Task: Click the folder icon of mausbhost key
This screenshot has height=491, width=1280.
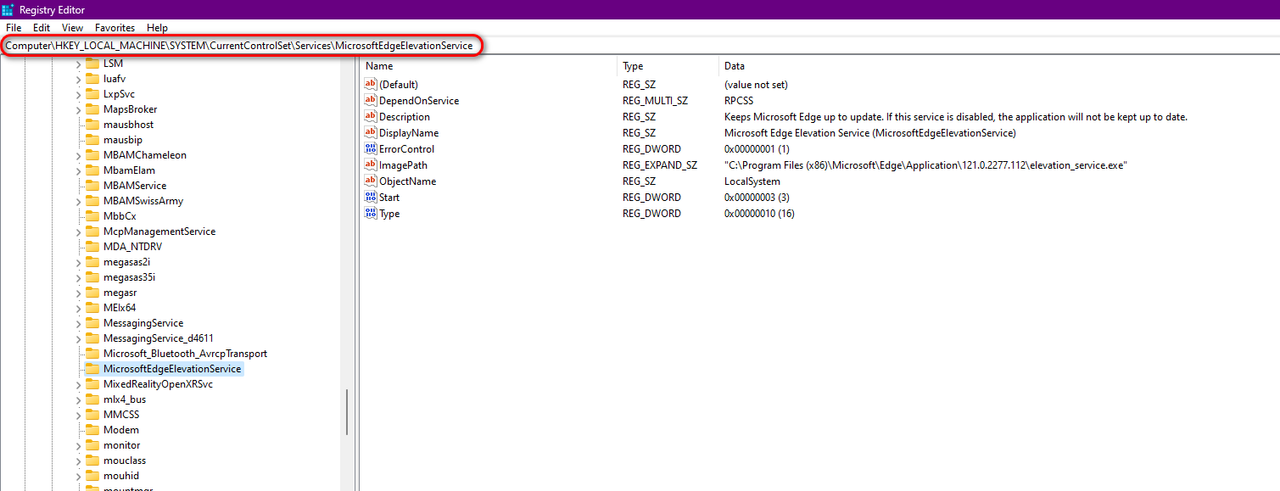Action: click(92, 124)
